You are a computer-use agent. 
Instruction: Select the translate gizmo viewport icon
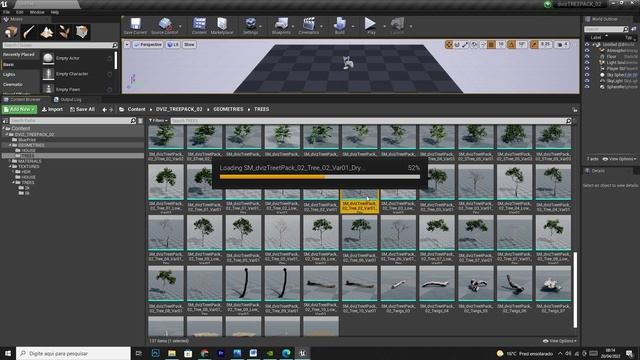[x=449, y=44]
